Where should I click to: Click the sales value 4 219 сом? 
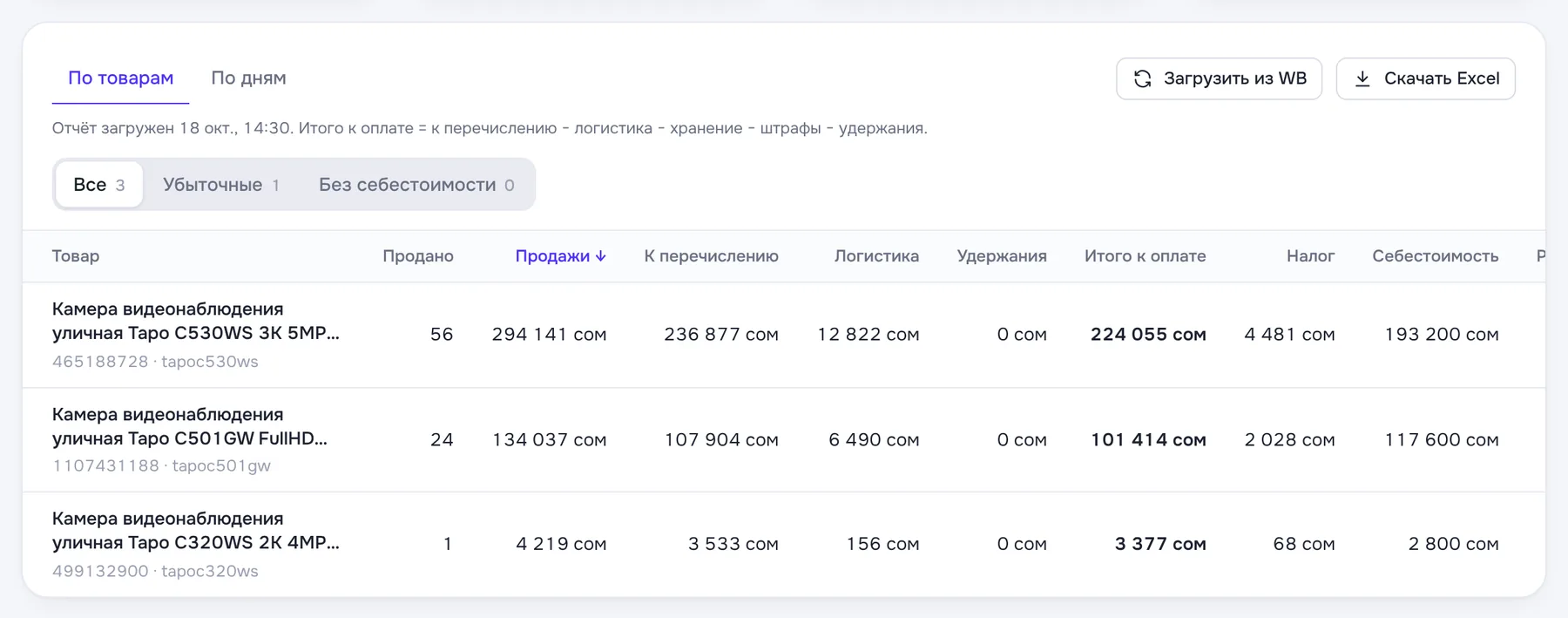coord(561,544)
